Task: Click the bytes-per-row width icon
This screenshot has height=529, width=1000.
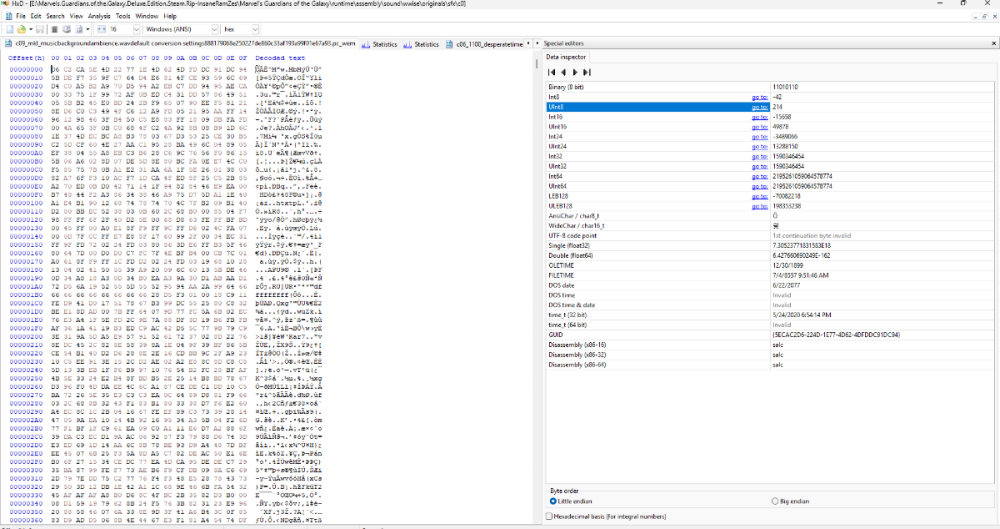Action: pos(101,29)
